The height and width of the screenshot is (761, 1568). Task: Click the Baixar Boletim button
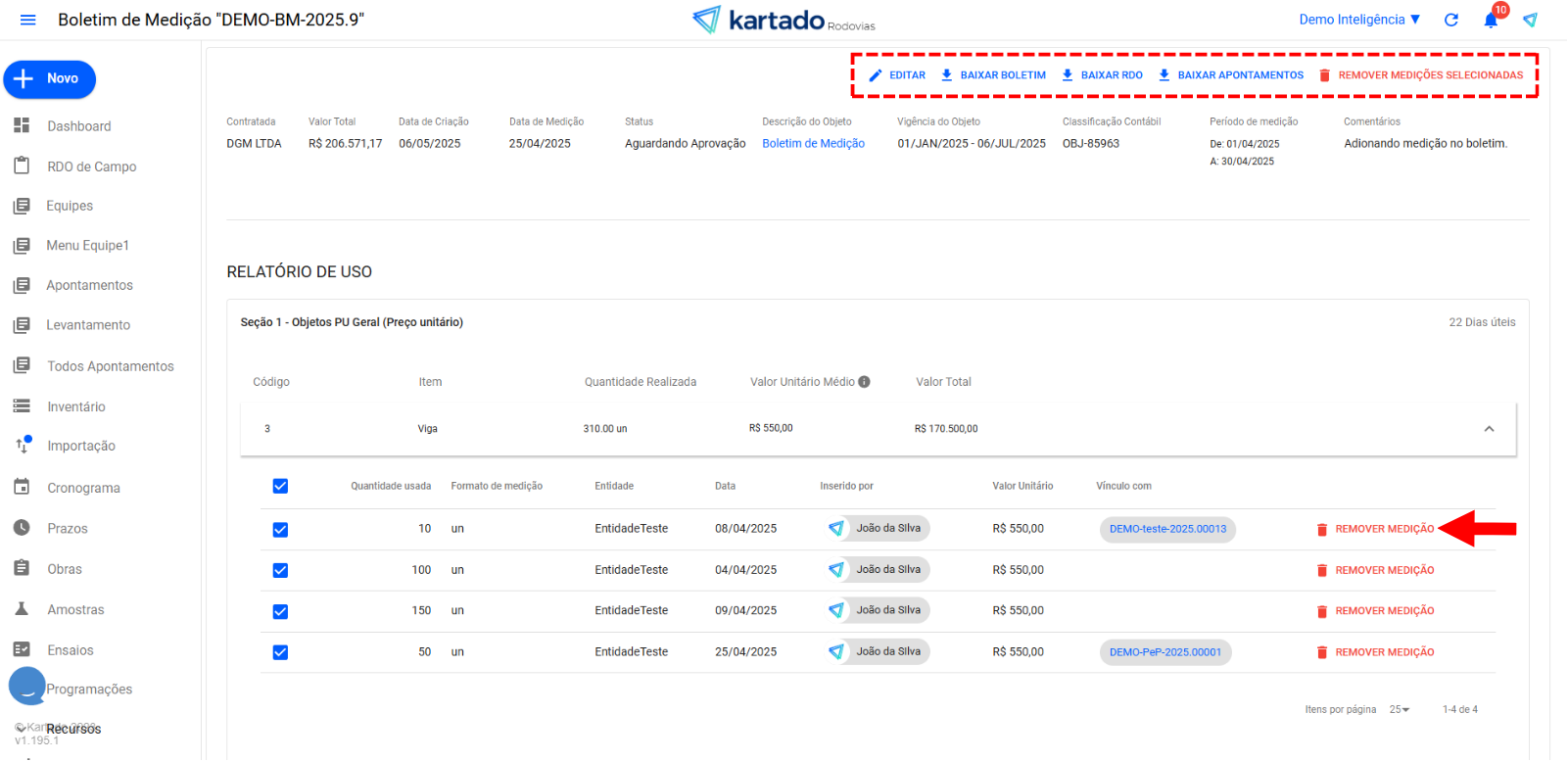pyautogui.click(x=993, y=75)
